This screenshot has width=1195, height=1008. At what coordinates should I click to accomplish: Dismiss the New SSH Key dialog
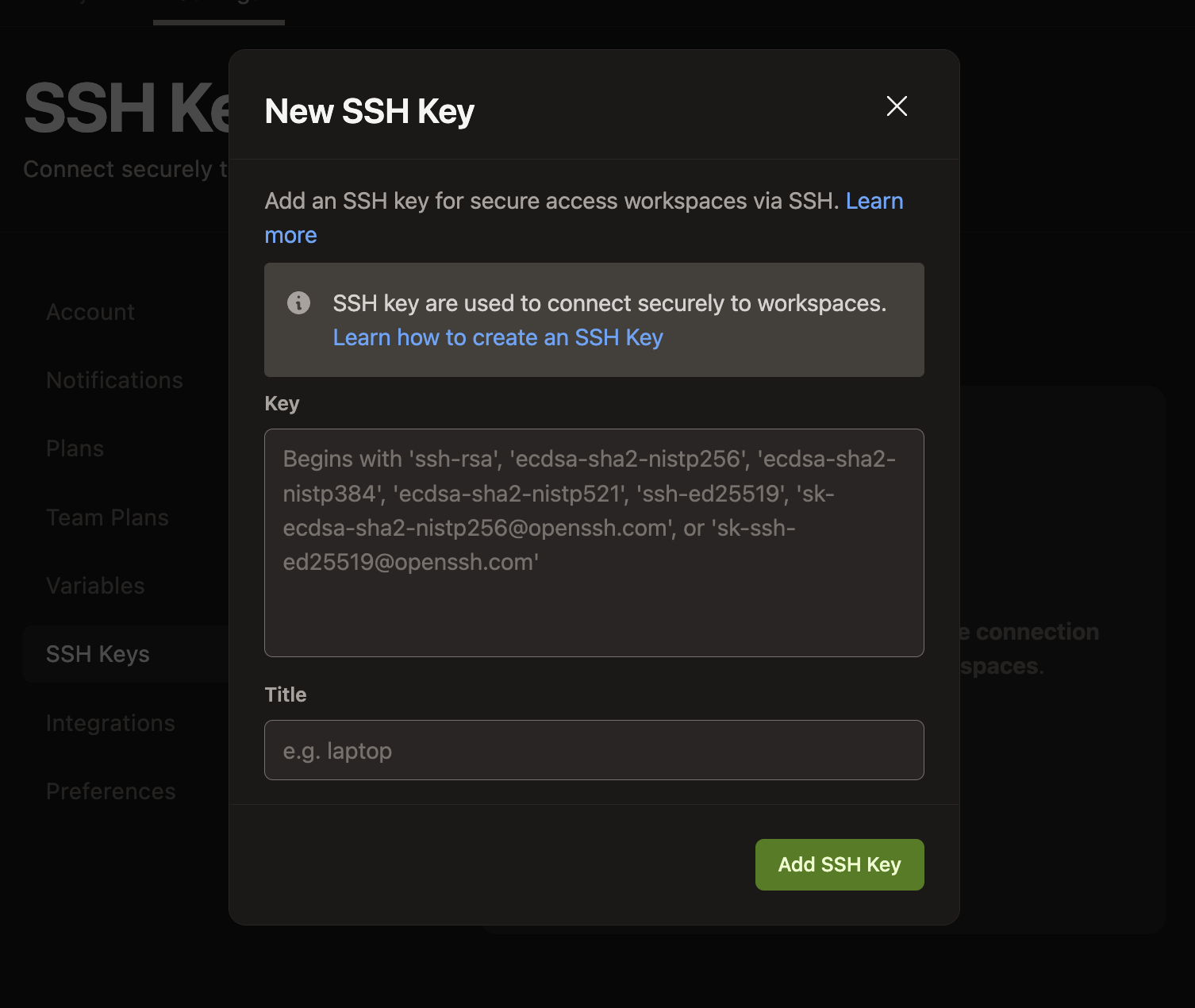[x=896, y=106]
